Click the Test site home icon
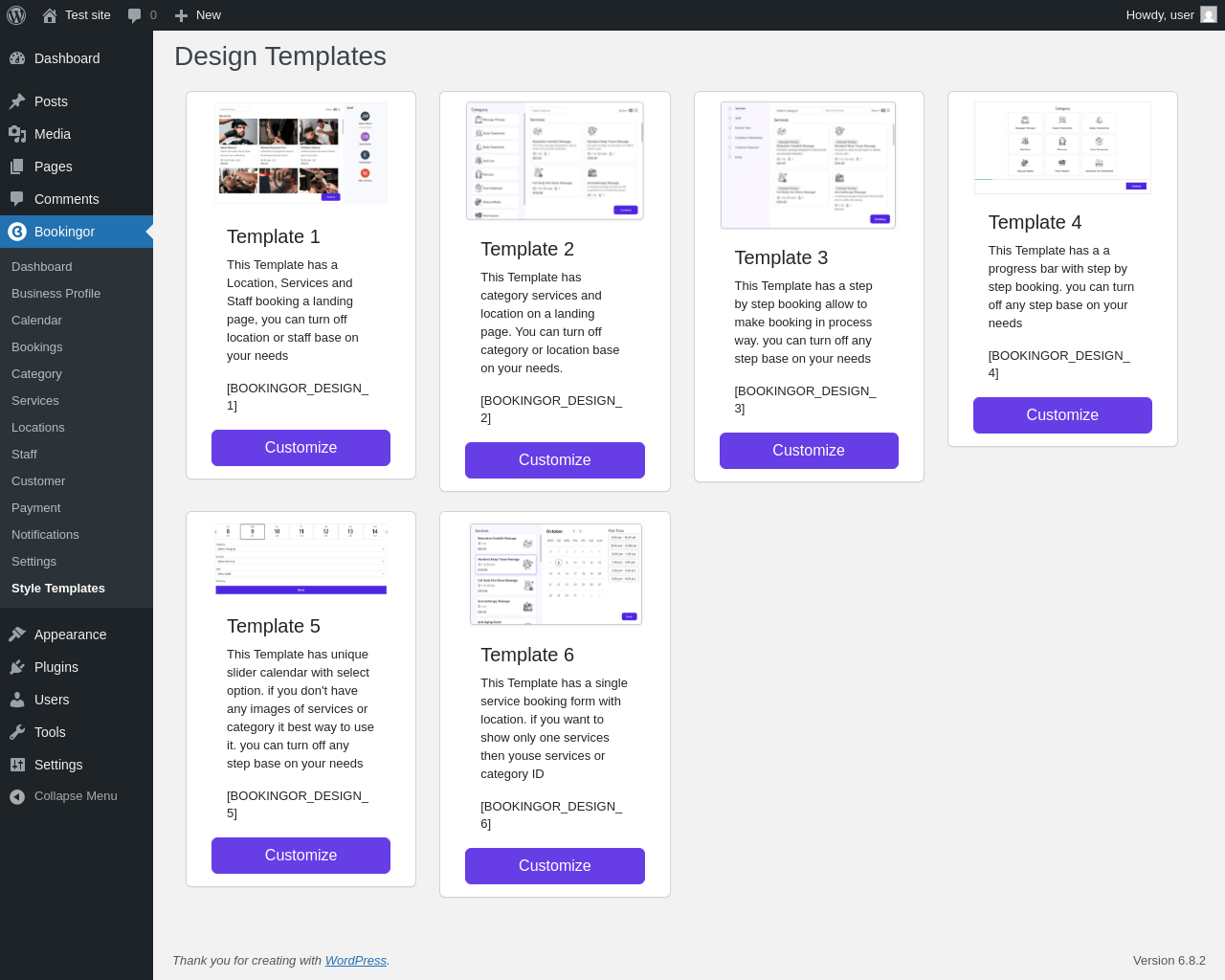This screenshot has height=980, width=1225. (x=50, y=15)
